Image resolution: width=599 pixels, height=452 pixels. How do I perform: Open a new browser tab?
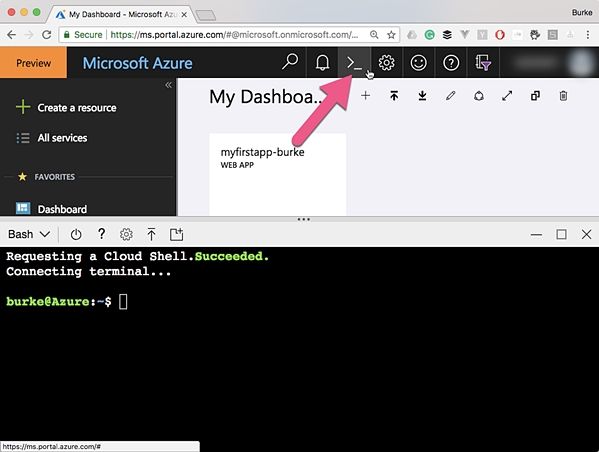coord(206,15)
